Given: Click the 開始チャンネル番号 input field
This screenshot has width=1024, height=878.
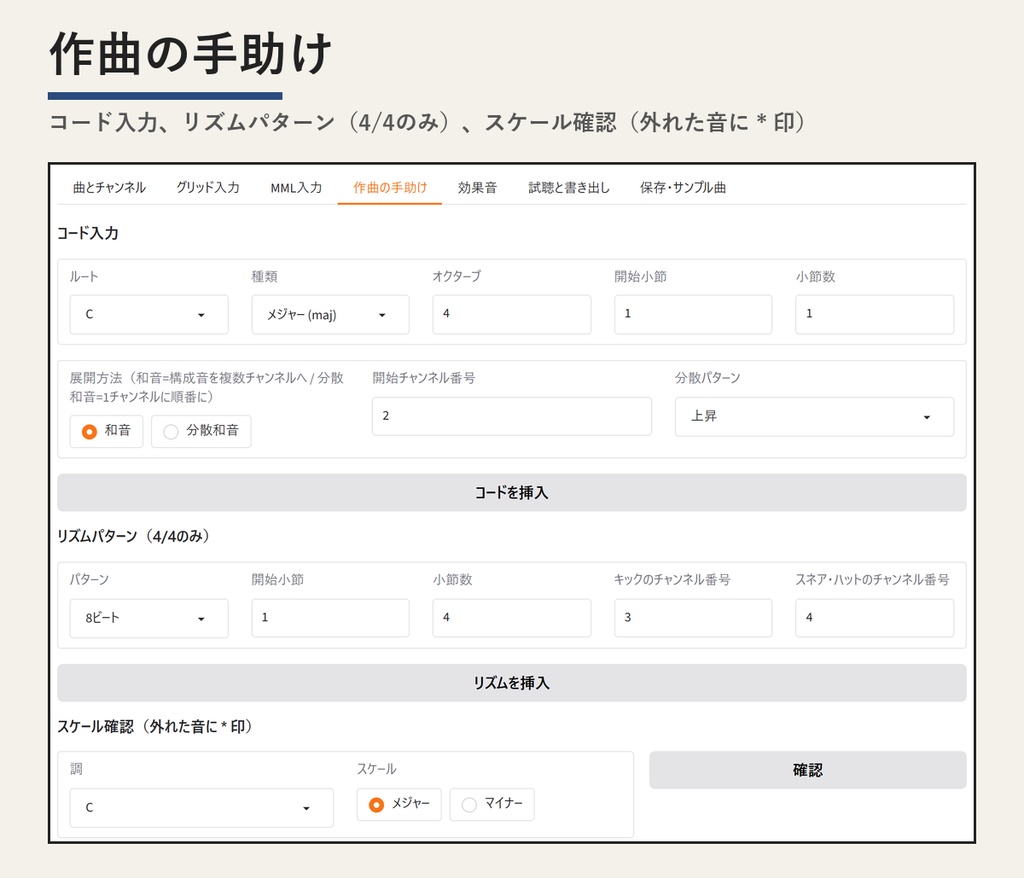Looking at the screenshot, I should click(x=512, y=416).
